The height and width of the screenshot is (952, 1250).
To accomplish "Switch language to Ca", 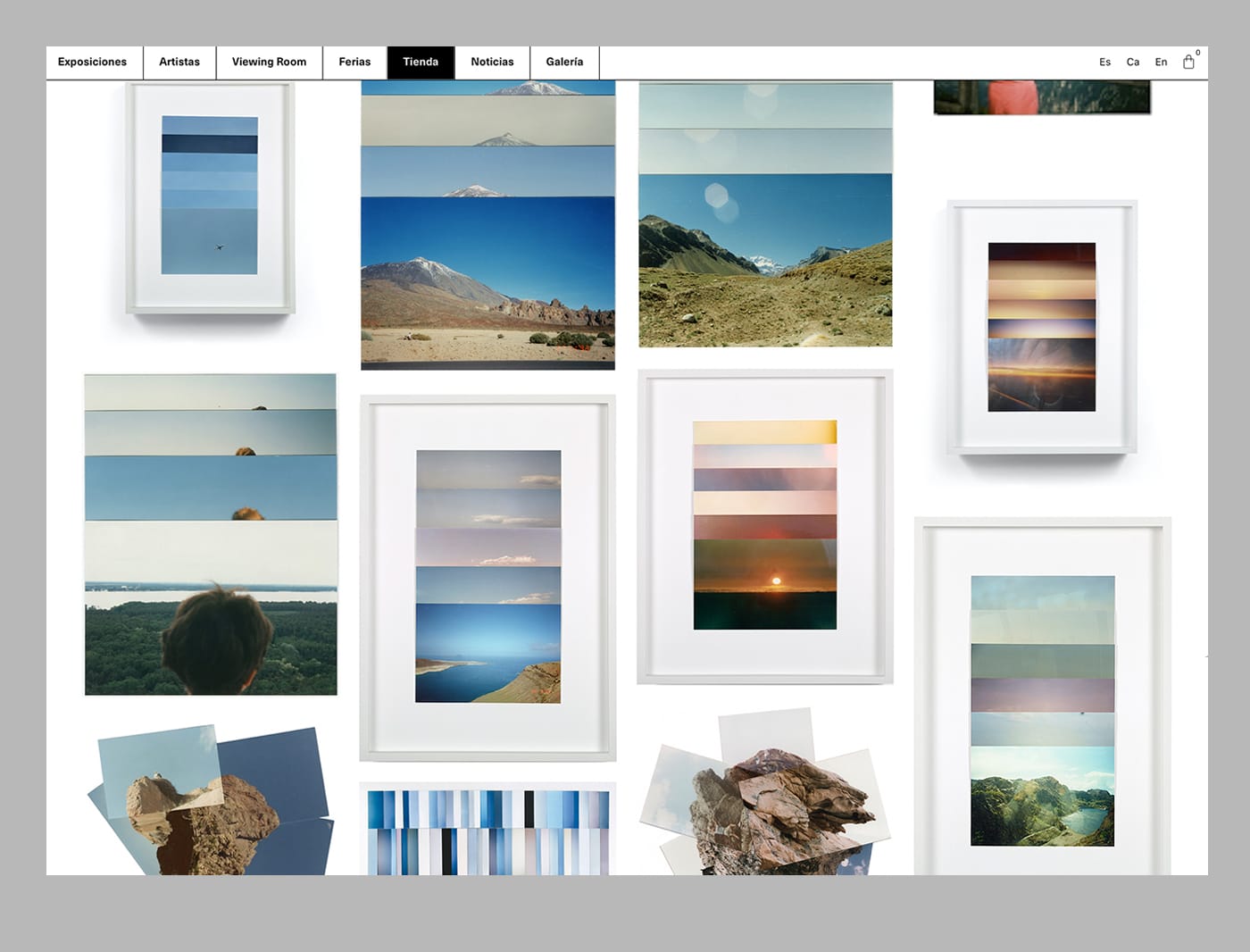I will pos(1133,62).
